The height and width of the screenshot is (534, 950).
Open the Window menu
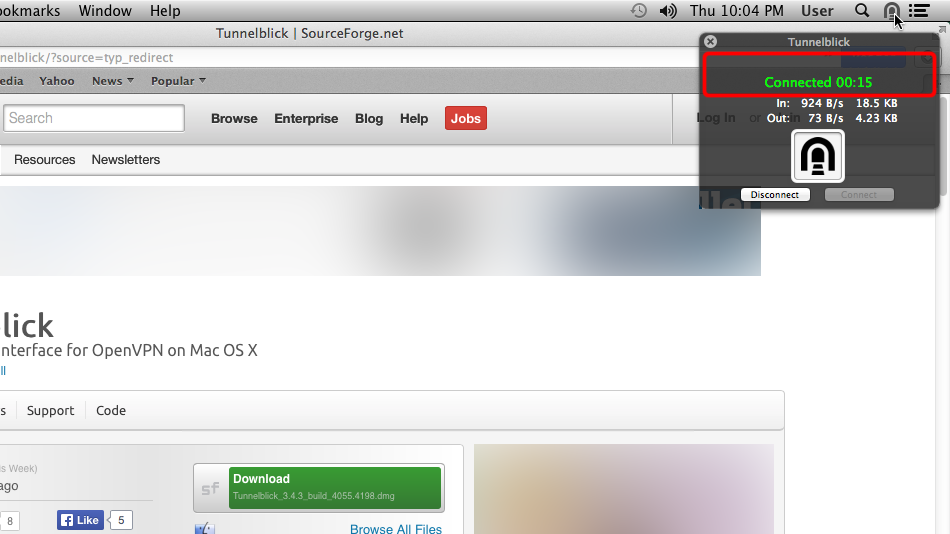point(105,11)
